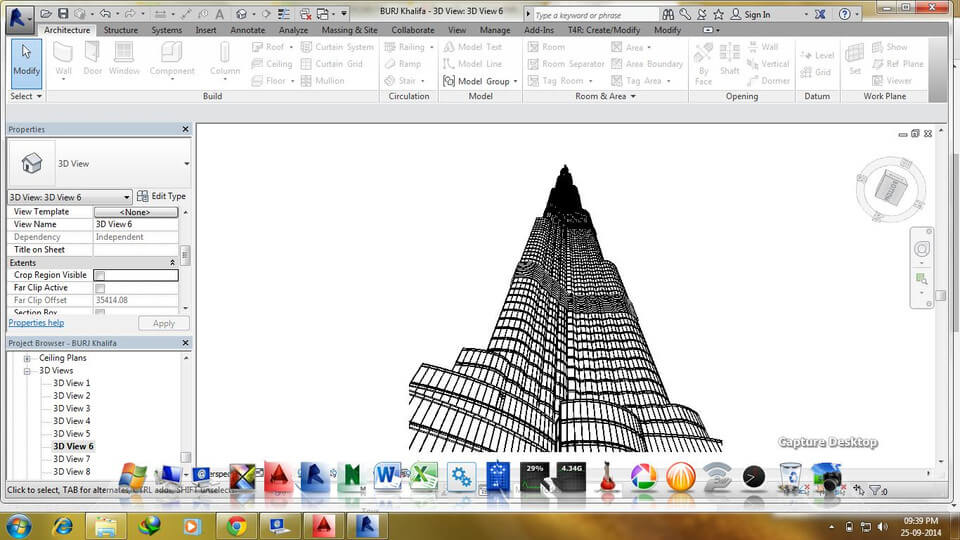This screenshot has height=540, width=960.
Task: Open the 3D View: 3D View 6 instance dropdown
Action: coord(126,197)
